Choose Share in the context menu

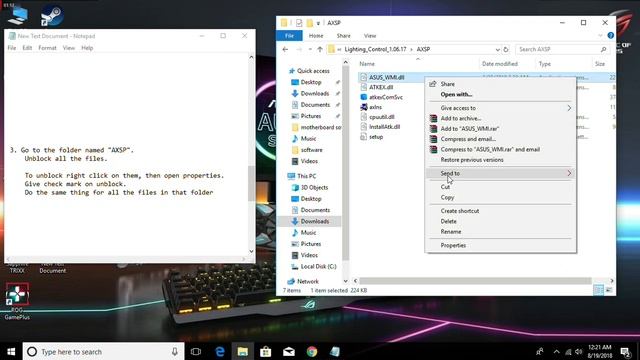(x=447, y=84)
